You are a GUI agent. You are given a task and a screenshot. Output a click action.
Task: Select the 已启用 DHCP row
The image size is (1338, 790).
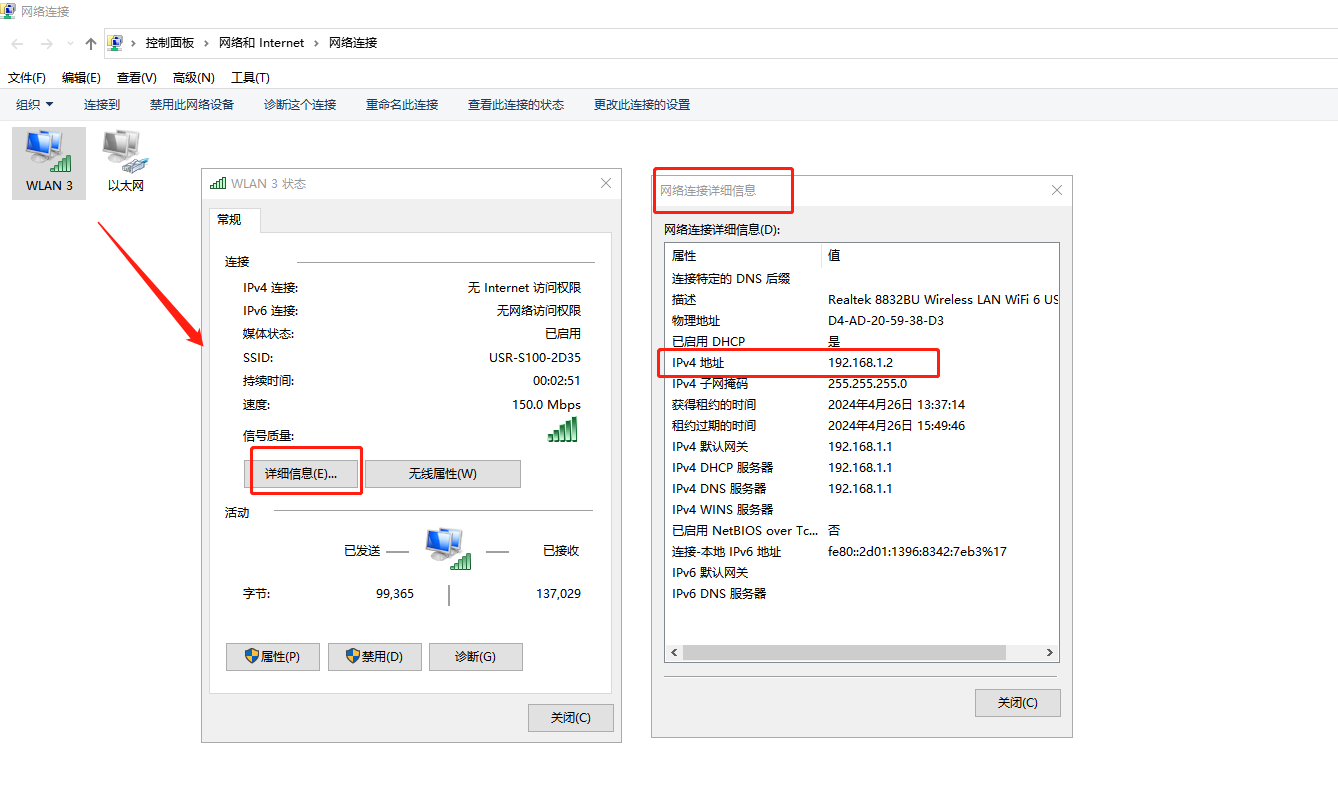[861, 341]
